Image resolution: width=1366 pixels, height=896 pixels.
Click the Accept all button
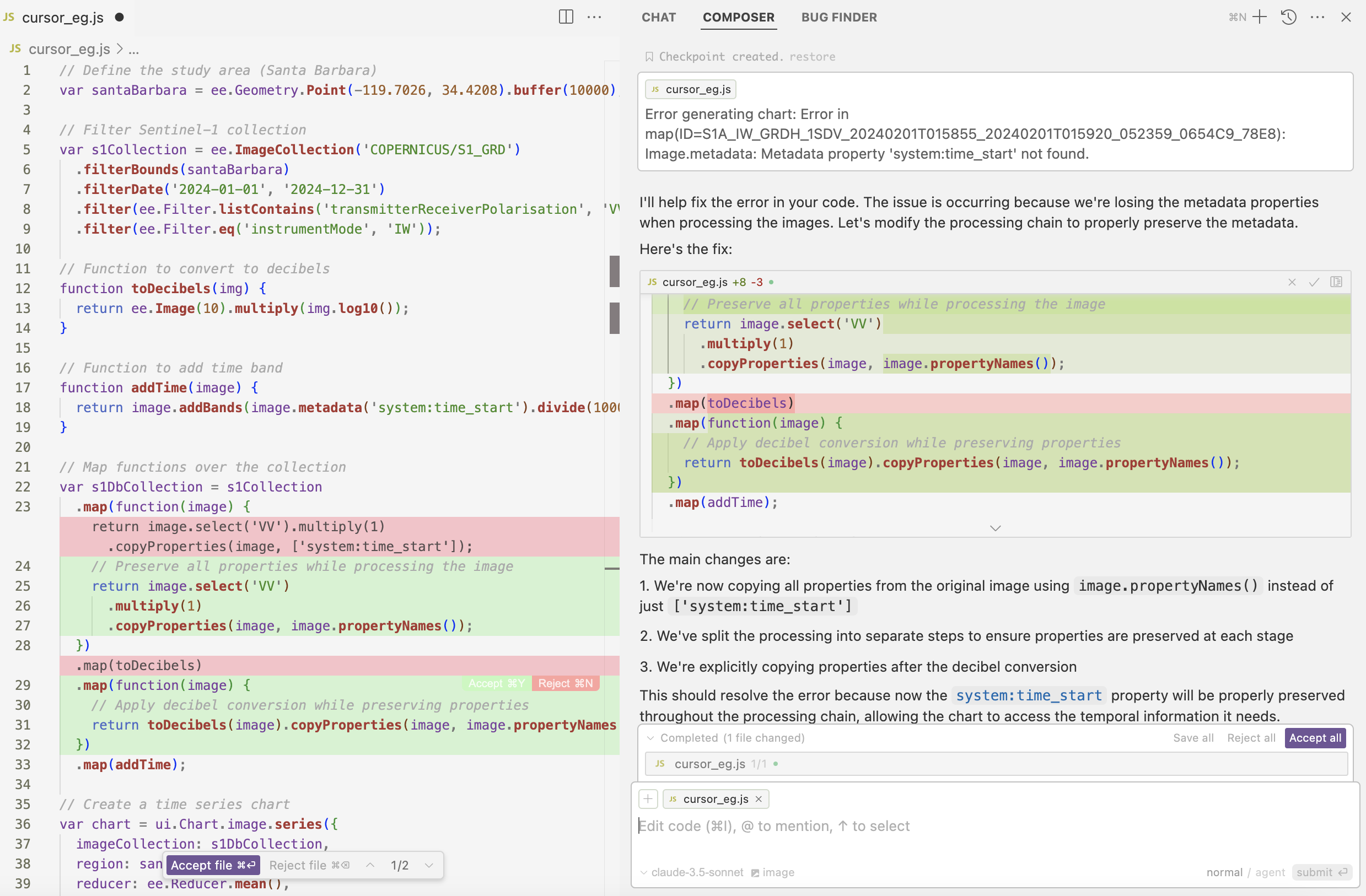point(1315,738)
